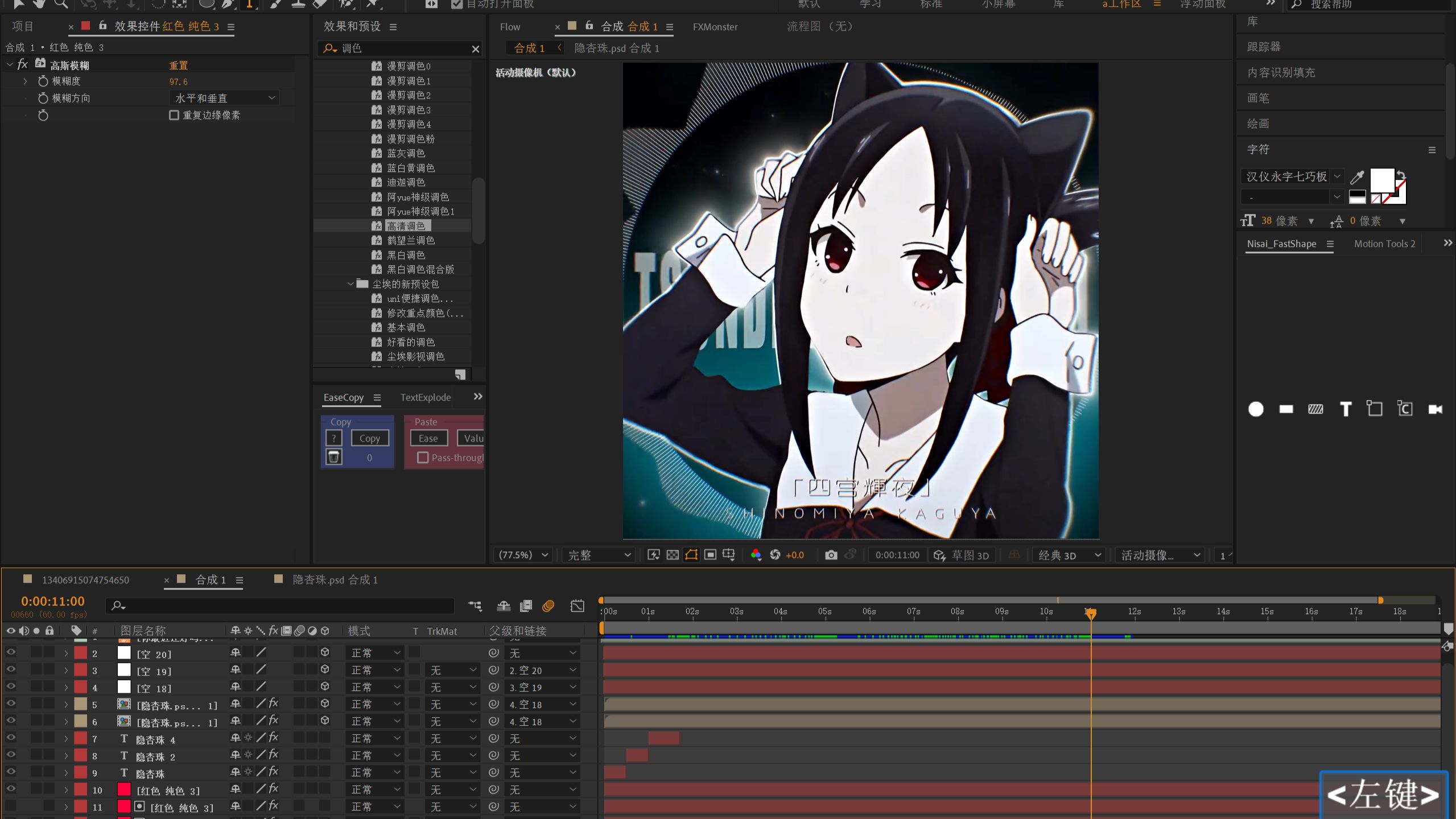The width and height of the screenshot is (1456, 819).
Task: Enable frame blending icon in timeline header
Action: [x=526, y=606]
